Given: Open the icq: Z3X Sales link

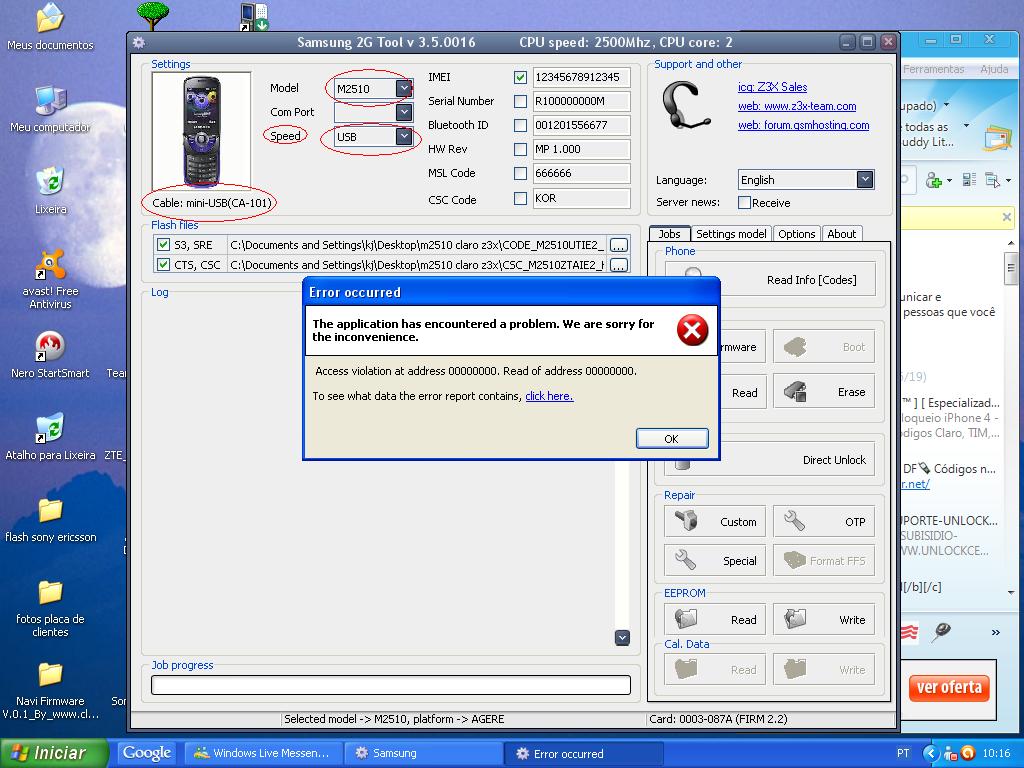Looking at the screenshot, I should pyautogui.click(x=773, y=87).
